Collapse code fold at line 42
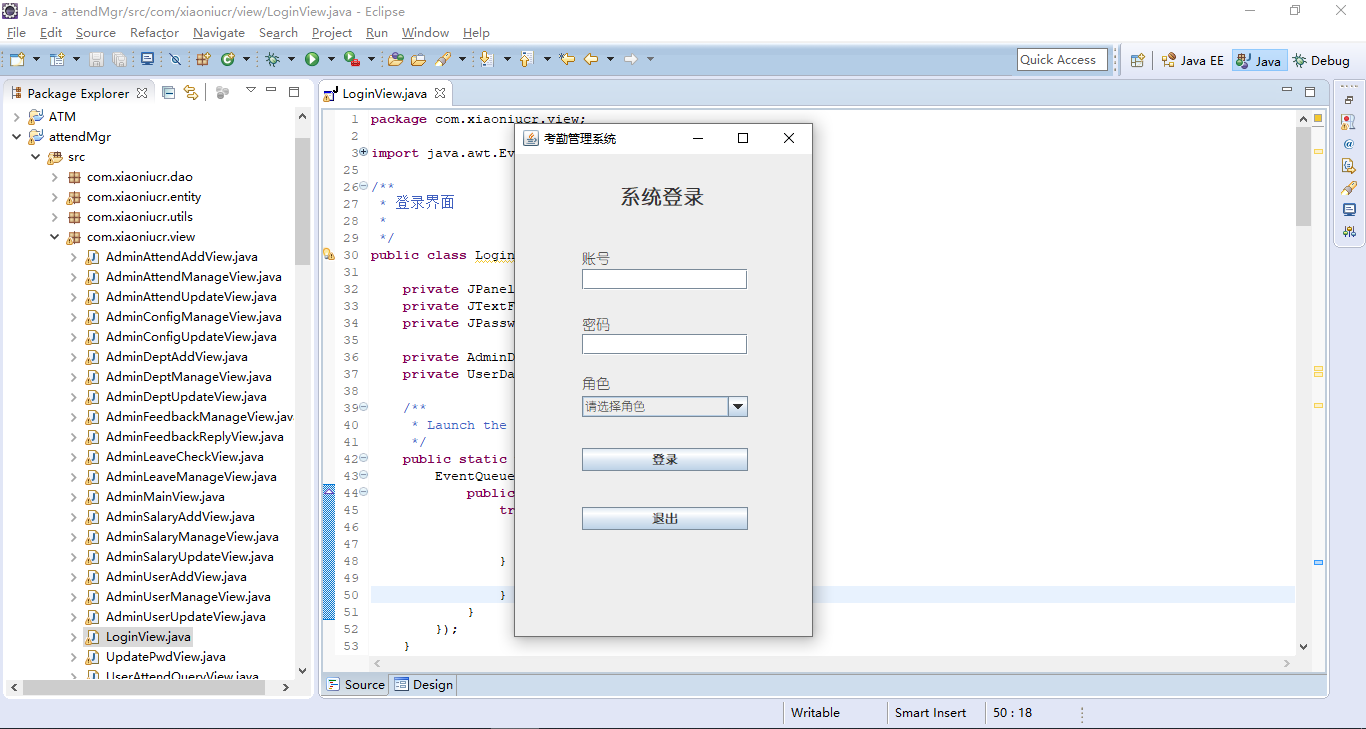Viewport: 1366px width, 729px height. (x=364, y=458)
